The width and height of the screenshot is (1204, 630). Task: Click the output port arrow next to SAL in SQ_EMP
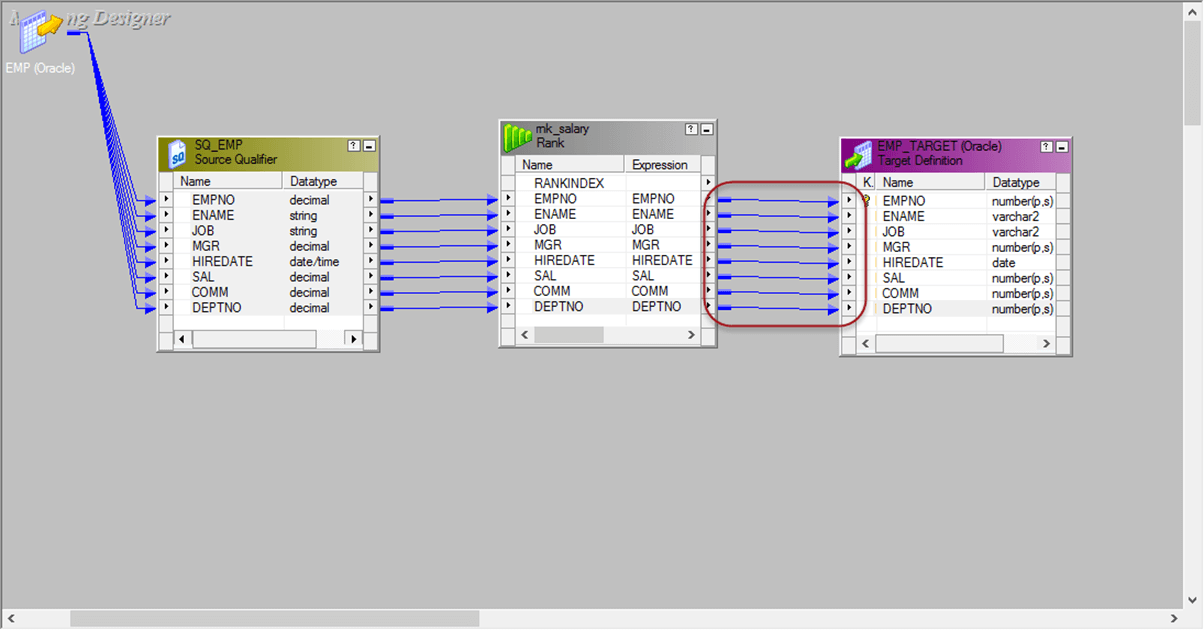pyautogui.click(x=370, y=276)
